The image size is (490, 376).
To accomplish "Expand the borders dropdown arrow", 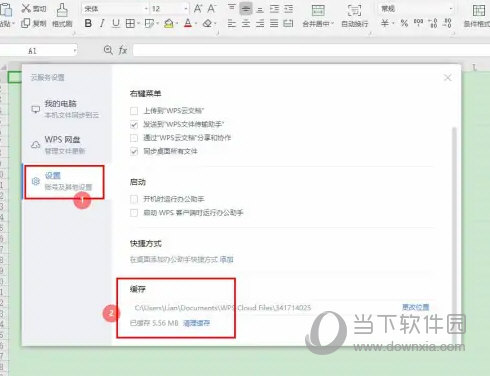I will (138, 24).
